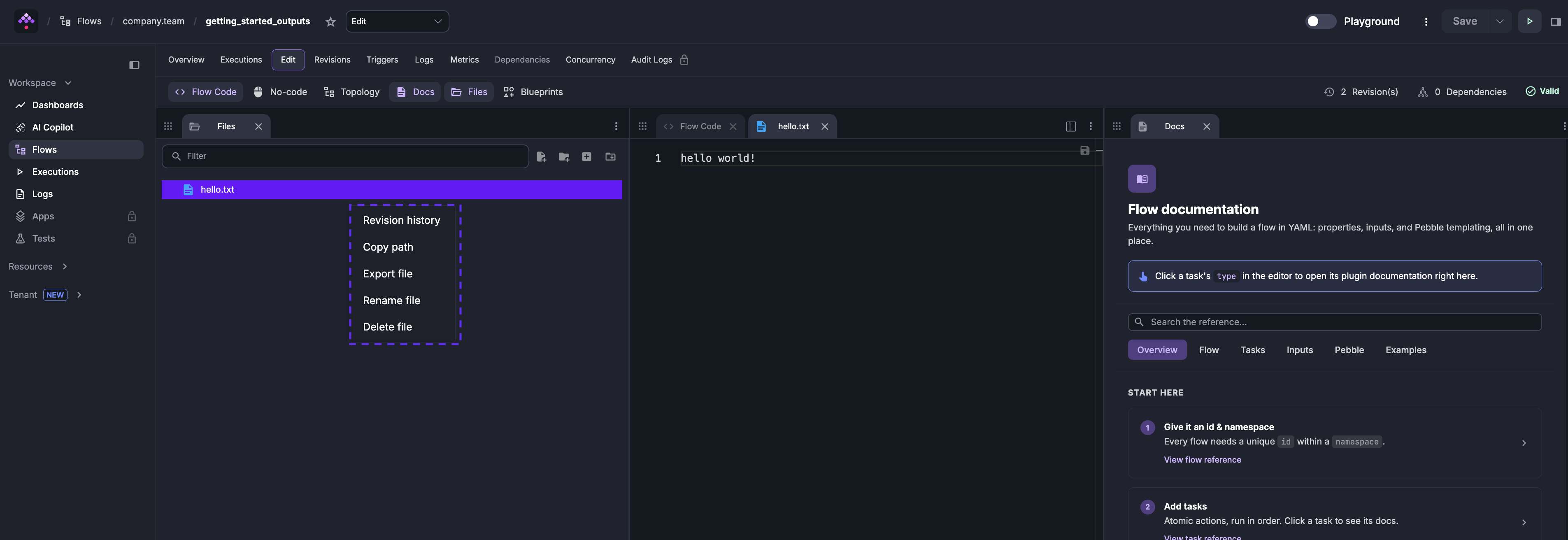Expand the Resources section
The width and height of the screenshot is (1568, 540).
pyautogui.click(x=38, y=267)
